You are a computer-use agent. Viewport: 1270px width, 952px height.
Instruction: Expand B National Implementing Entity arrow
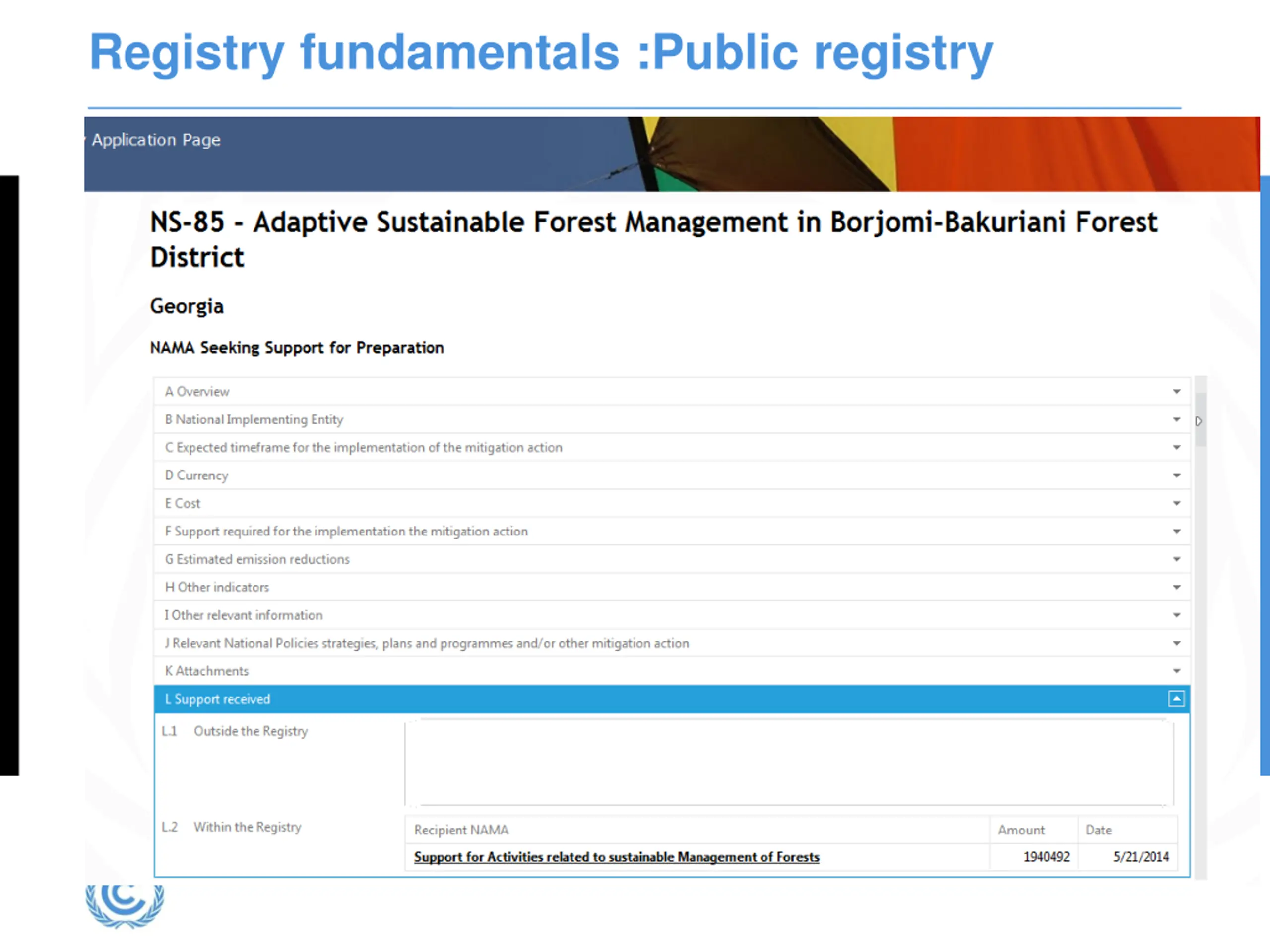click(x=1176, y=419)
